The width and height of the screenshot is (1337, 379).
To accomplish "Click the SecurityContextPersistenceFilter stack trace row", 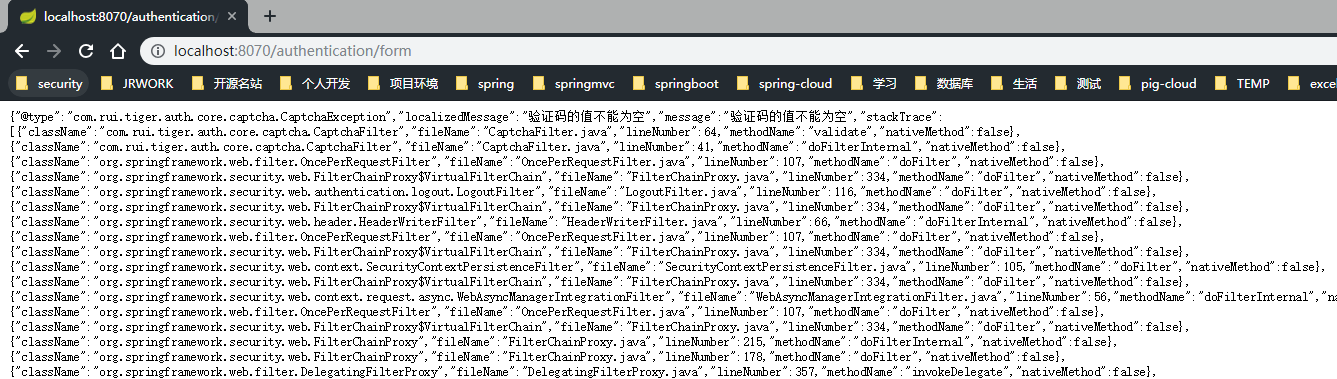I will click(666, 267).
